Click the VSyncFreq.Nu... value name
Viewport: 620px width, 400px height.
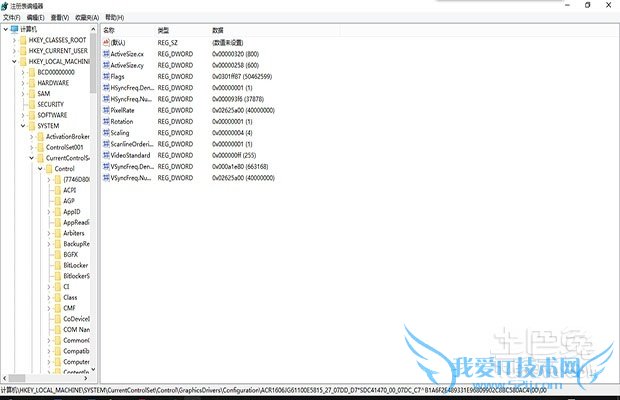131,178
